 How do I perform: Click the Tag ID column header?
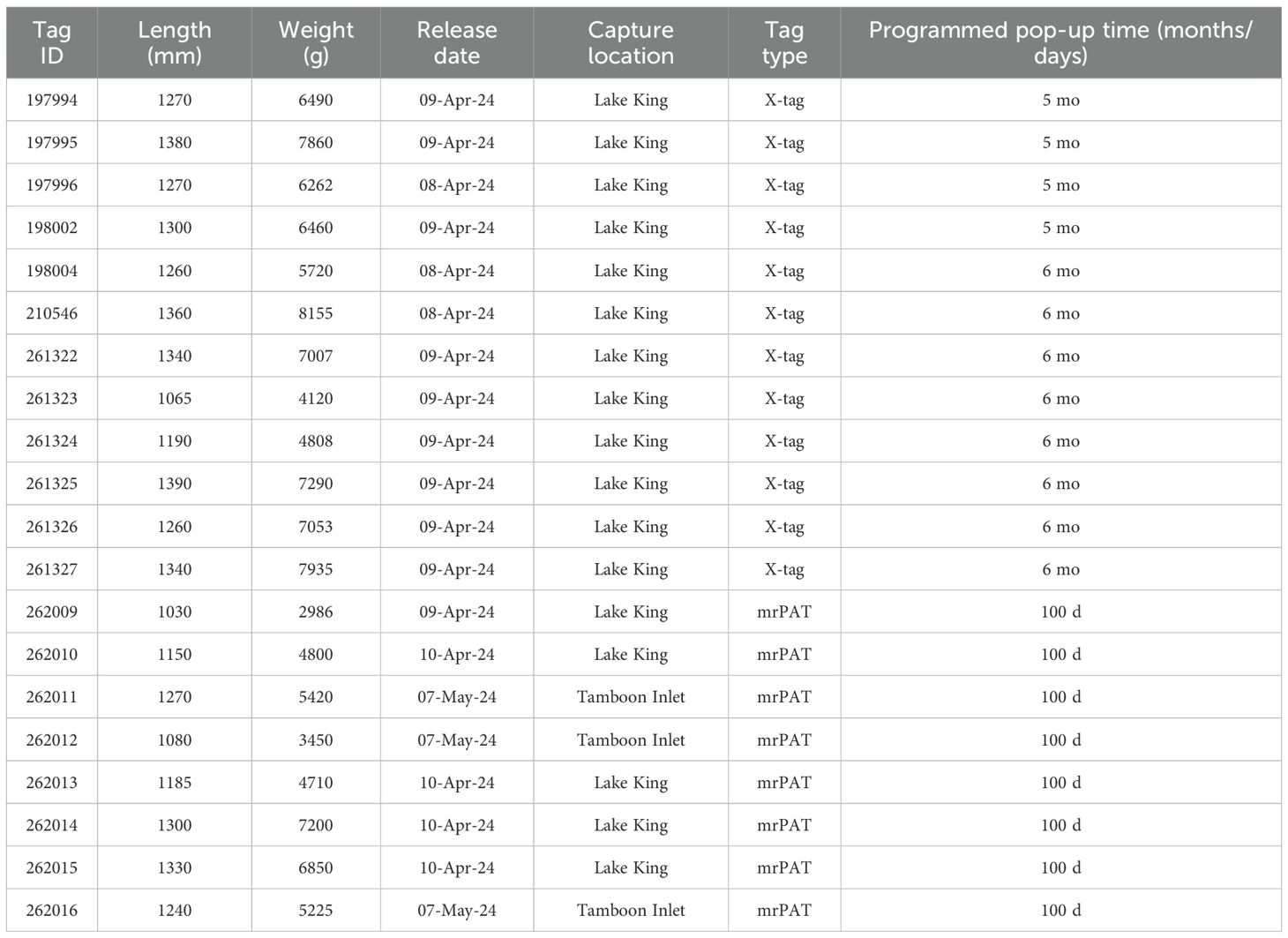point(51,42)
